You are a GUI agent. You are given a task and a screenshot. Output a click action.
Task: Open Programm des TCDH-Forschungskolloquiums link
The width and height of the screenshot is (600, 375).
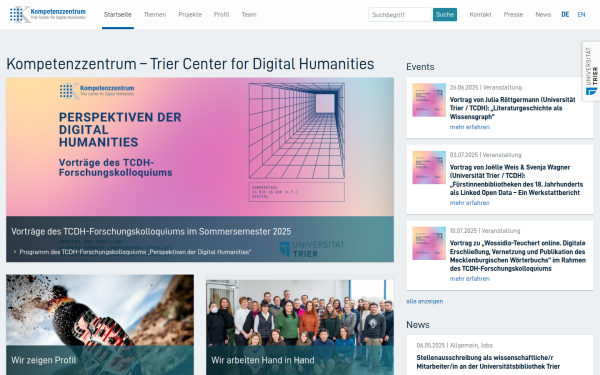click(135, 252)
